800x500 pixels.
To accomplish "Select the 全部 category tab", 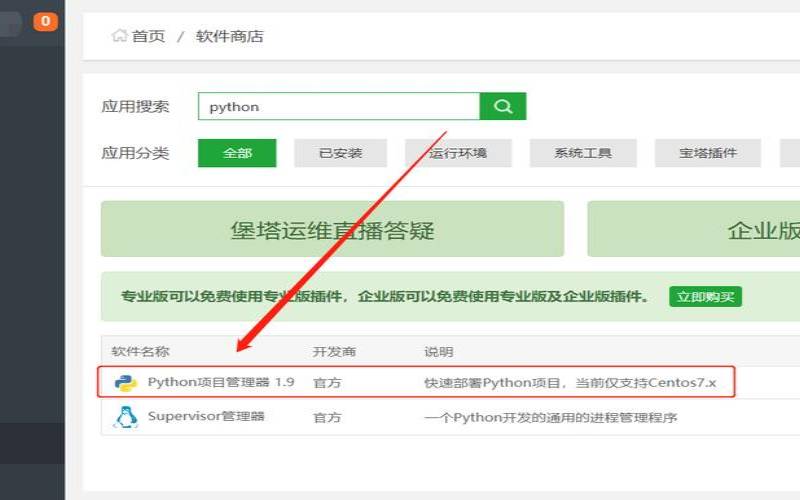I will [237, 153].
